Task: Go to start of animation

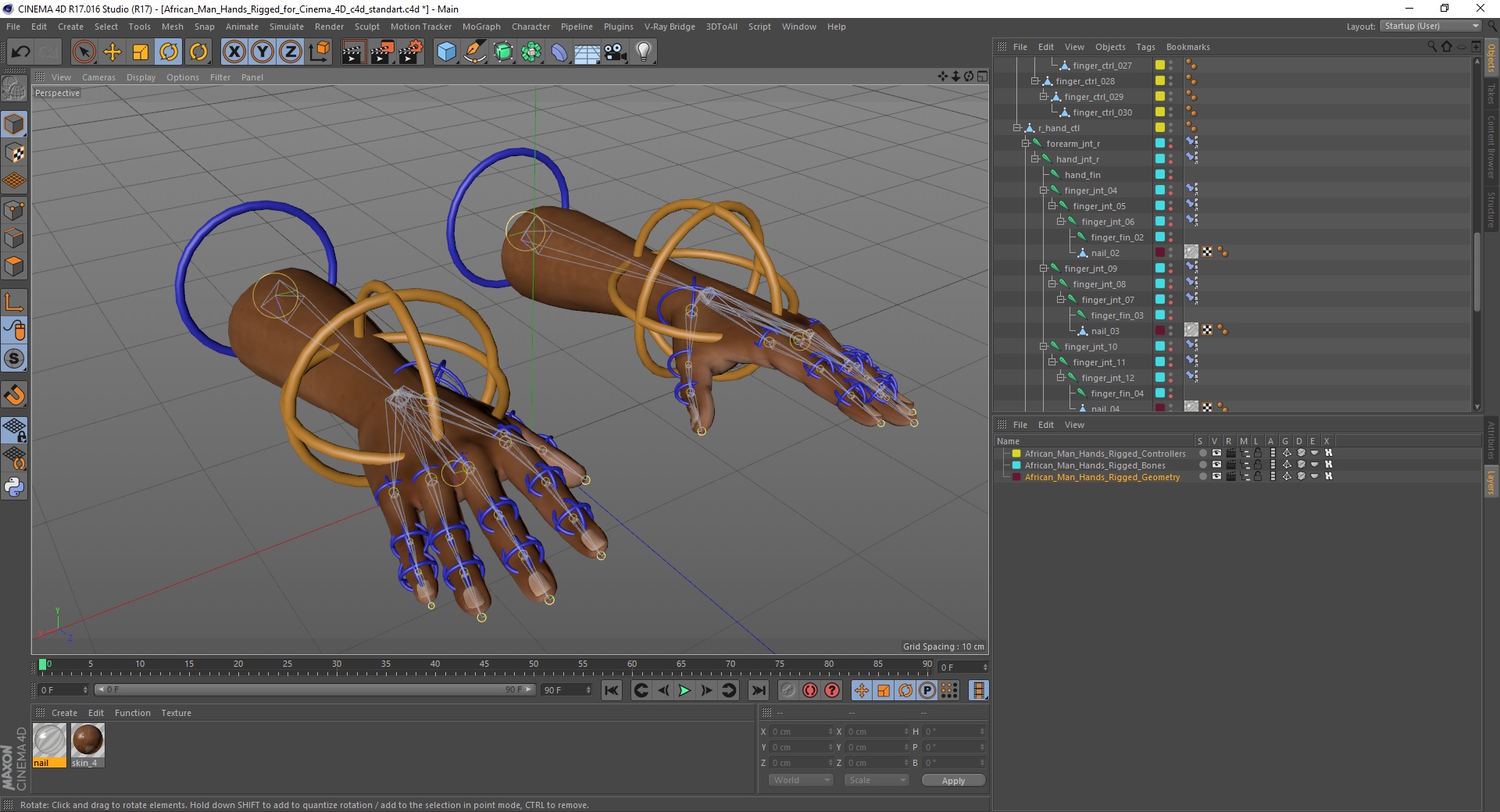Action: [x=612, y=690]
